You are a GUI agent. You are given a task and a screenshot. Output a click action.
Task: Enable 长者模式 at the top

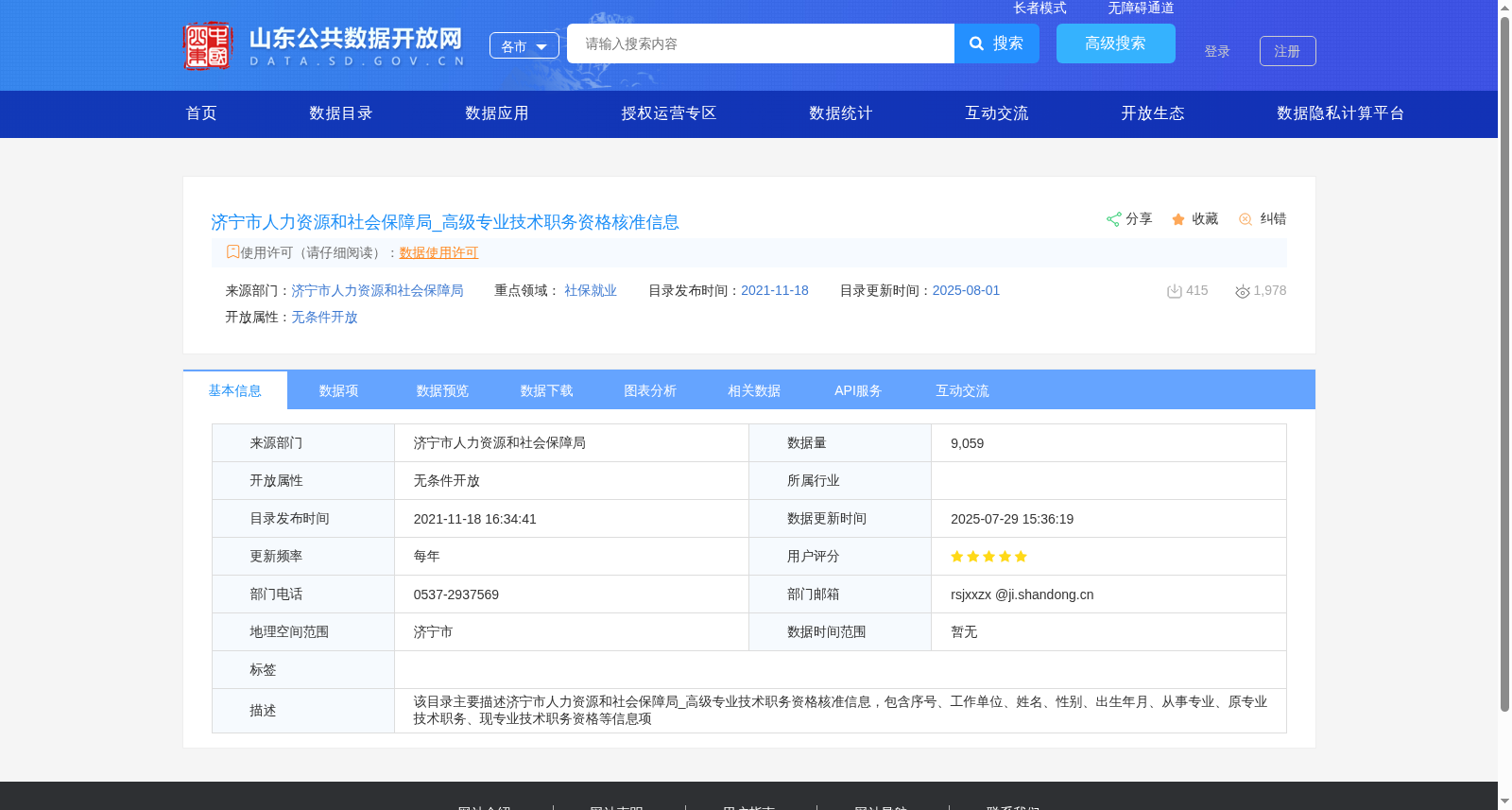1040,8
